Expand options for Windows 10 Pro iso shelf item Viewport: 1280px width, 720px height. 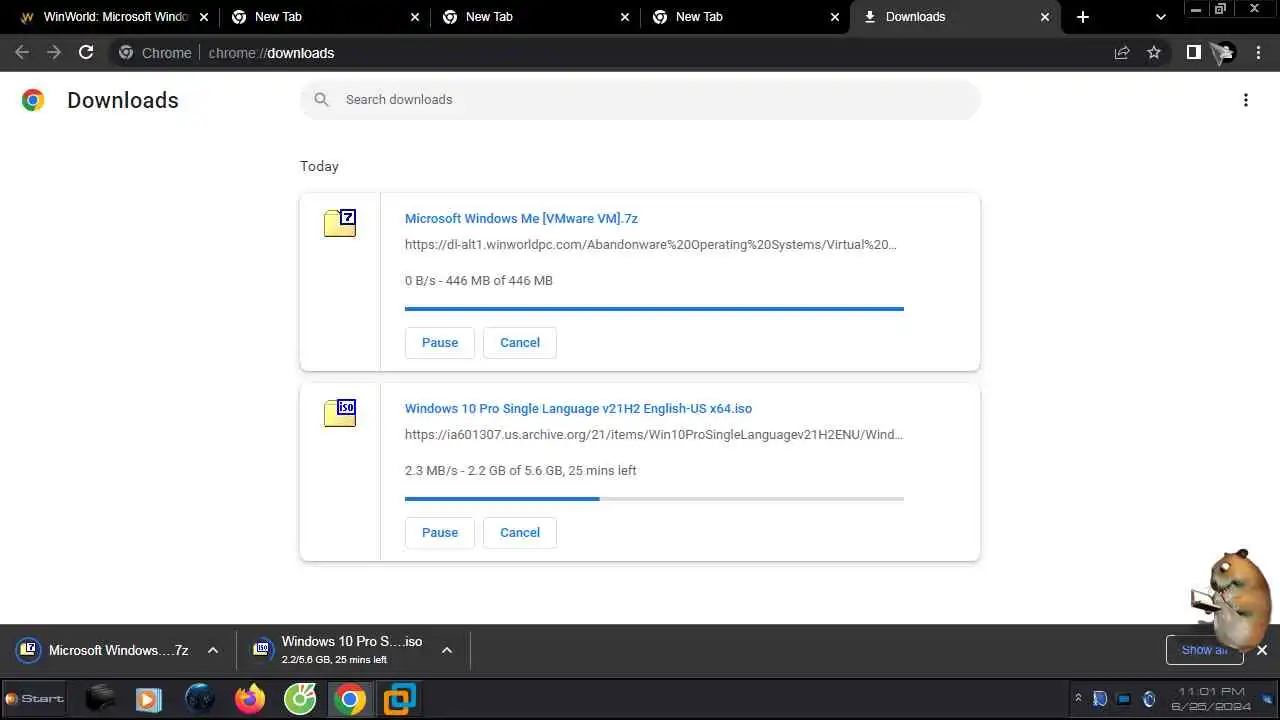point(447,650)
